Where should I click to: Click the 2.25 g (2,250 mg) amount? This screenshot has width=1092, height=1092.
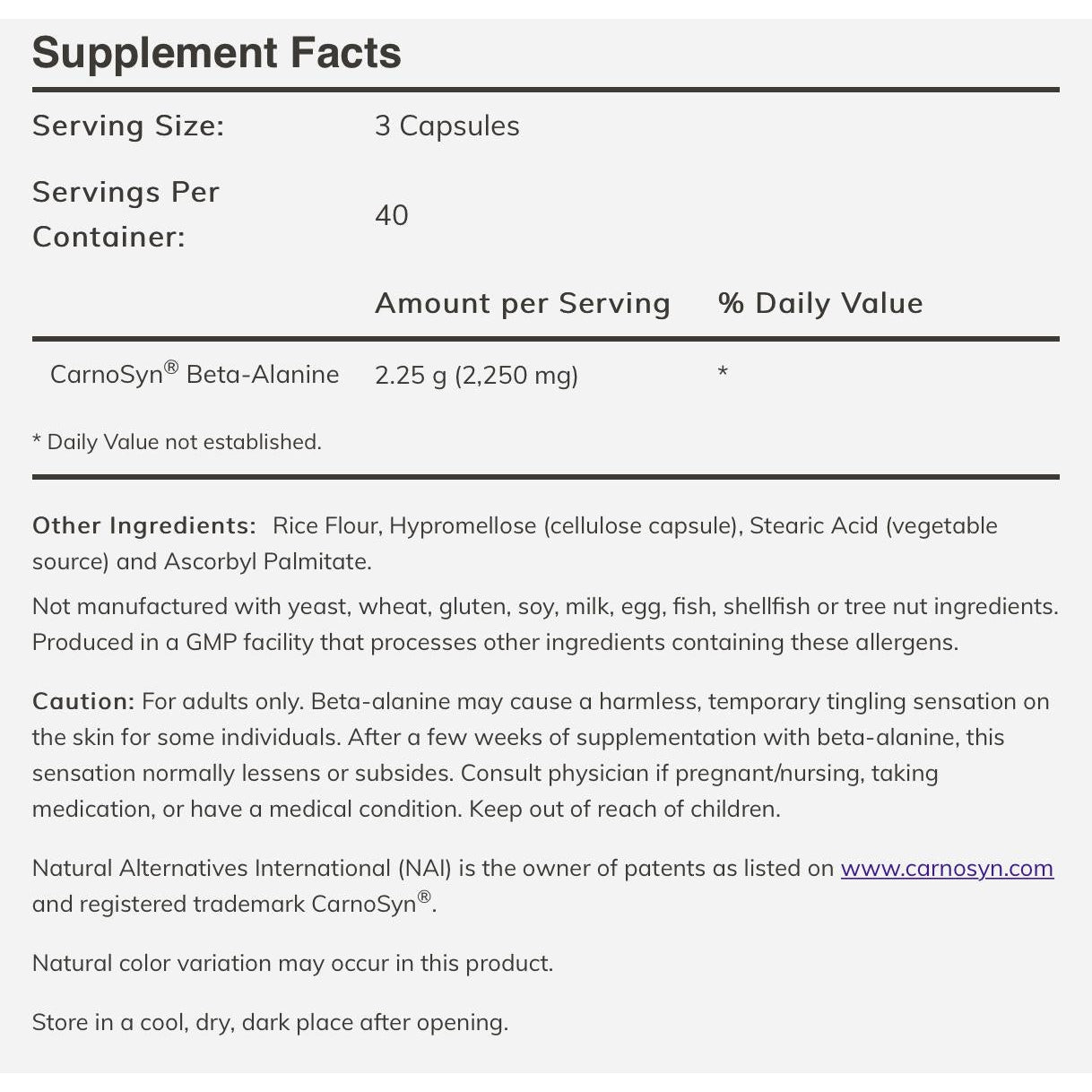[476, 375]
